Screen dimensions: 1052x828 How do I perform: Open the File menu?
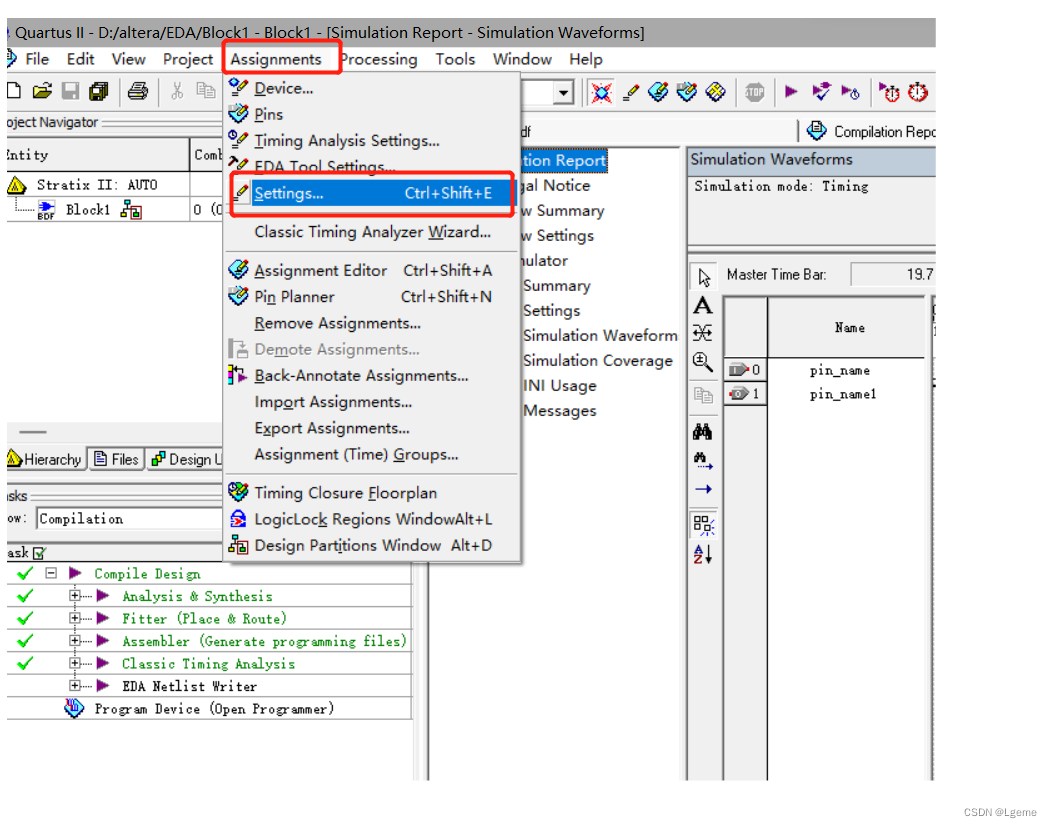pyautogui.click(x=37, y=59)
